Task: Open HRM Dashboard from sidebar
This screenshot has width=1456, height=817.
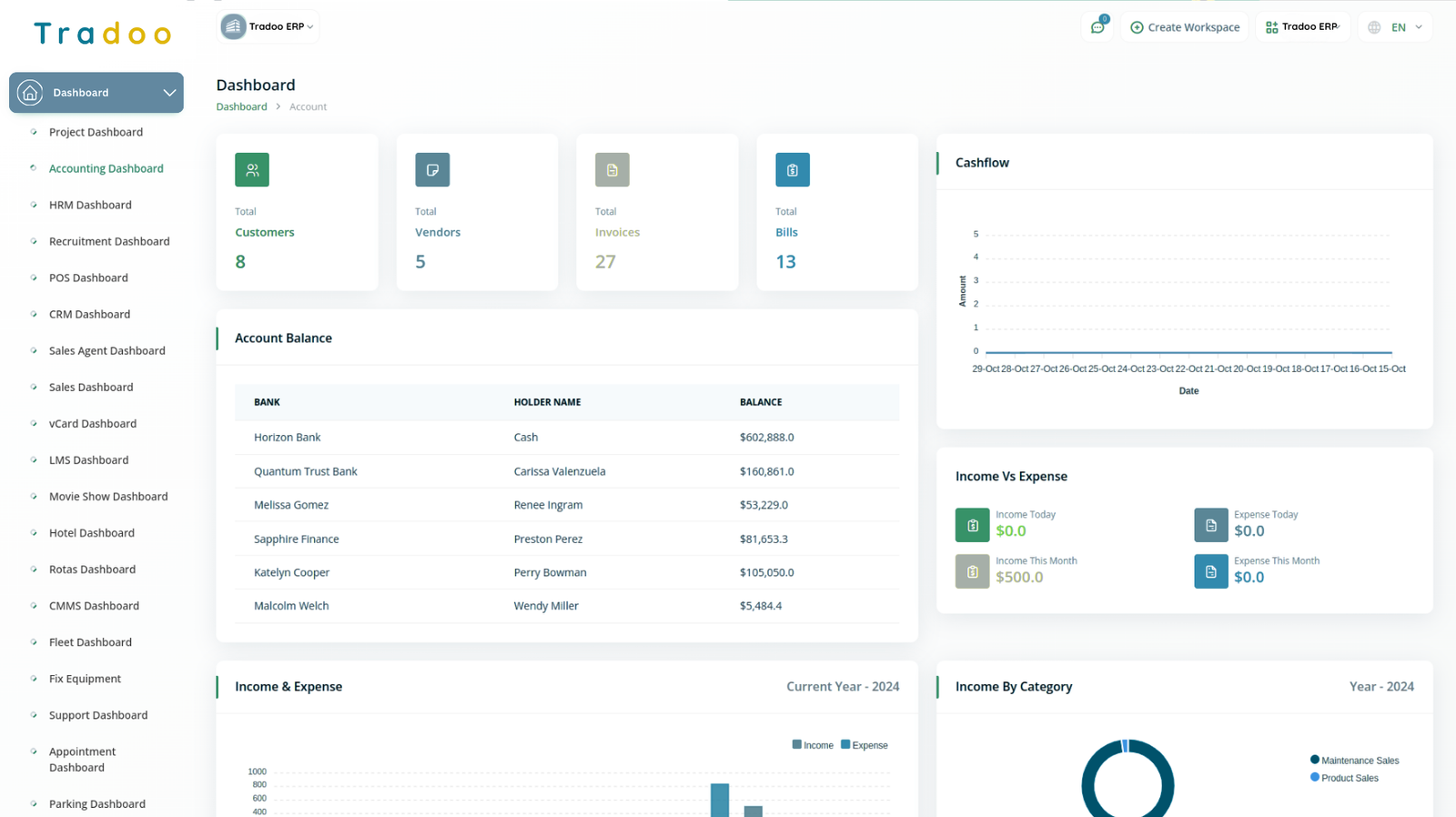Action: tap(90, 205)
